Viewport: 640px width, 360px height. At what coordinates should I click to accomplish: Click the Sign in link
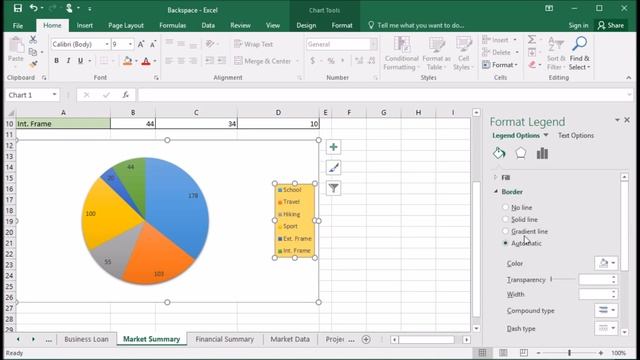(x=578, y=25)
